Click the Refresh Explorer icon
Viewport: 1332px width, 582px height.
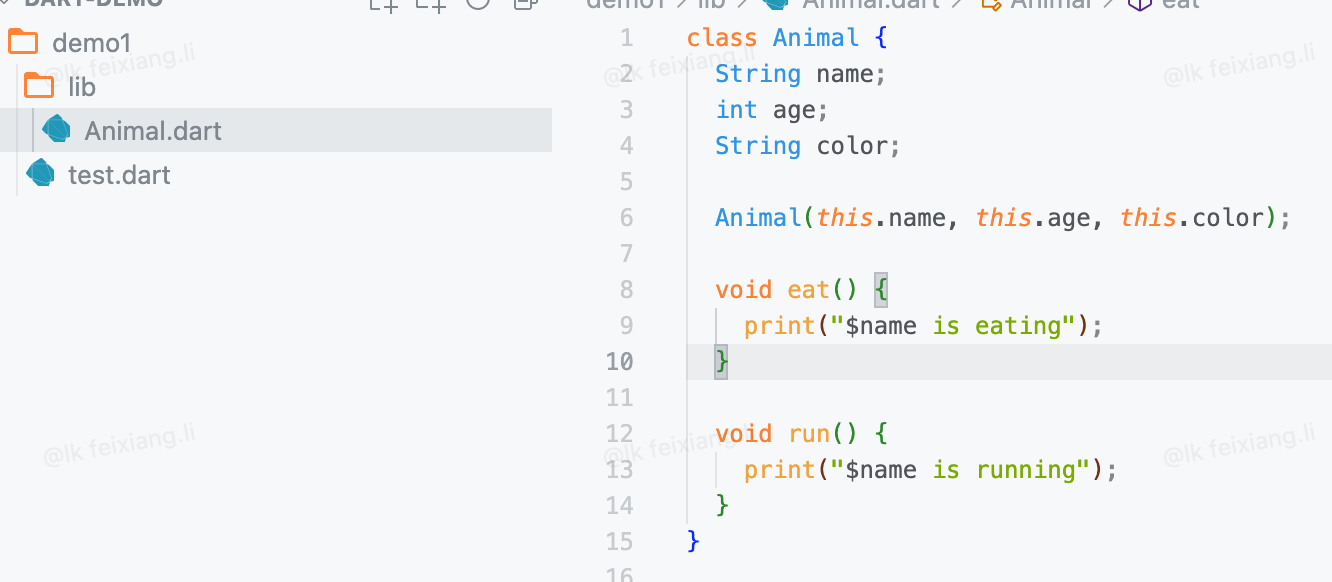(478, 2)
